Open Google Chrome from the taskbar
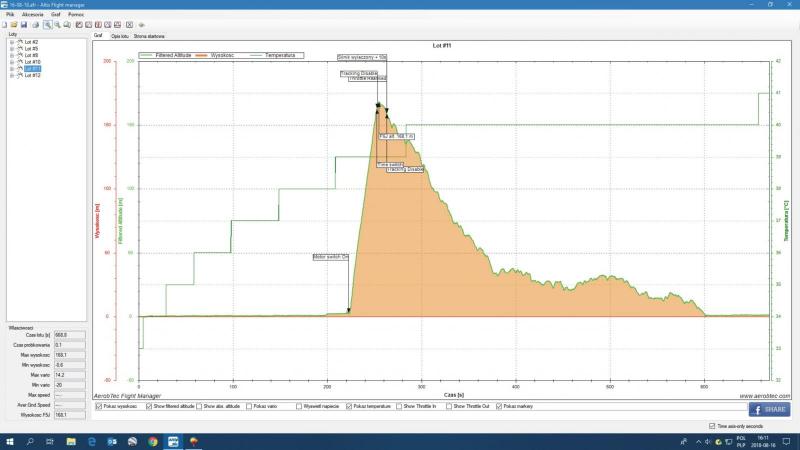This screenshot has height=450, width=800. click(153, 441)
